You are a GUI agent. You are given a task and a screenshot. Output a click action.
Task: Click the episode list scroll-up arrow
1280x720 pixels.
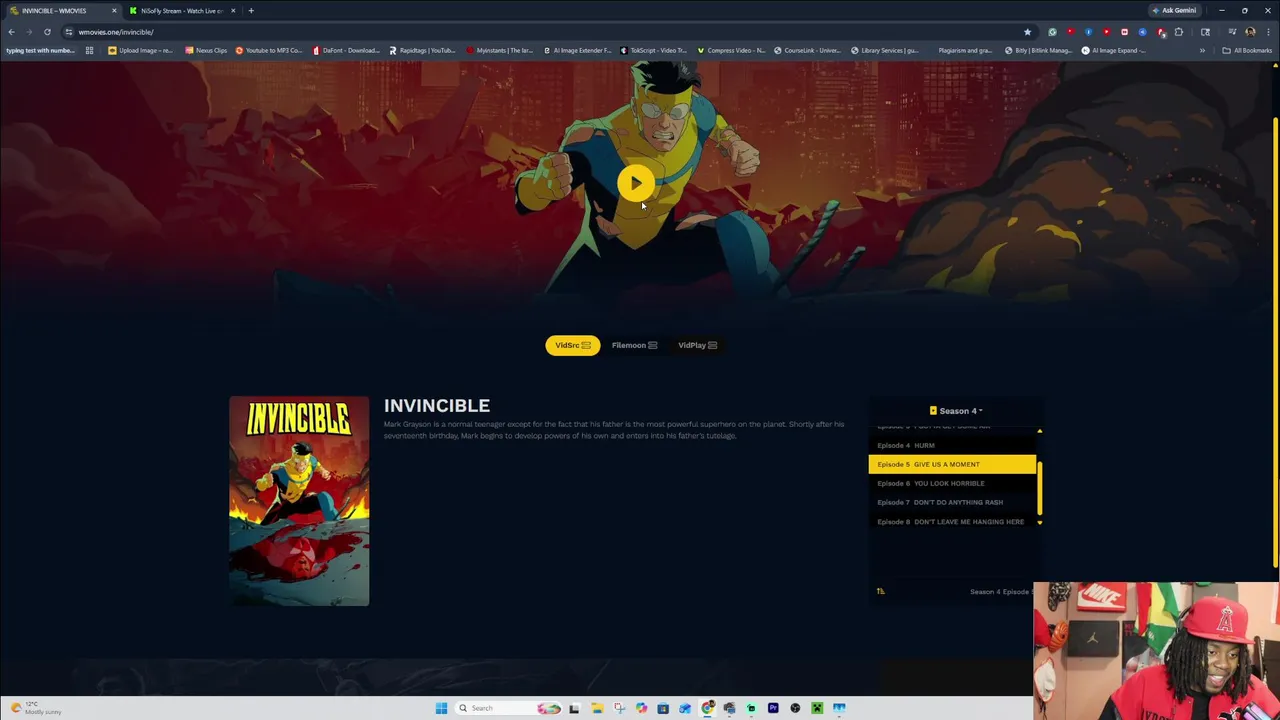1040,431
